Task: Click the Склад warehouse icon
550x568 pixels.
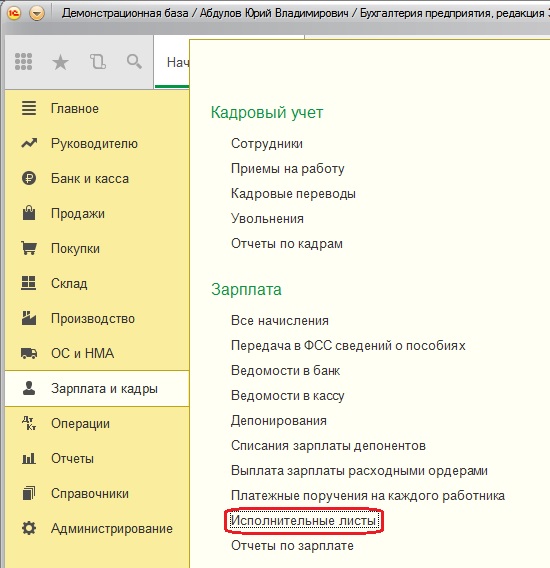Action: pos(29,283)
